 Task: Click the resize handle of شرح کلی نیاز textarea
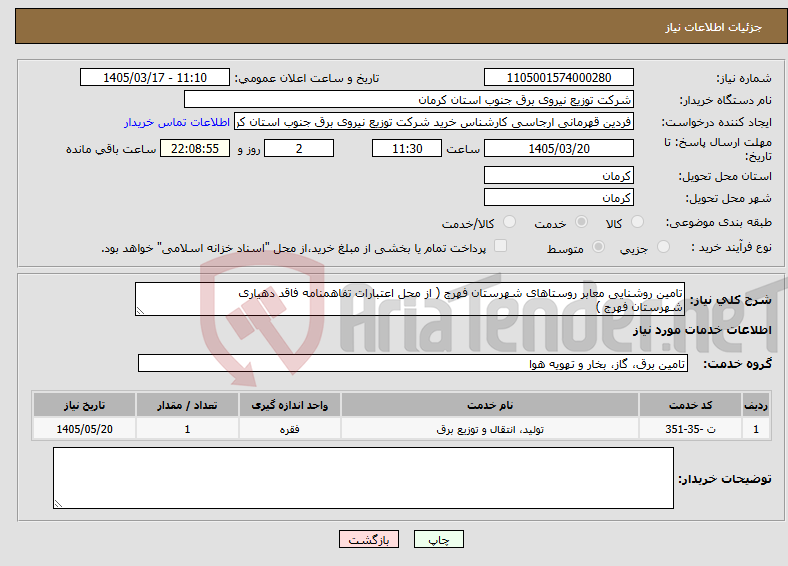[x=140, y=311]
